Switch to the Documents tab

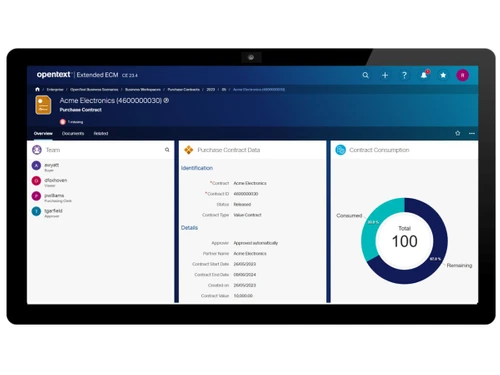(x=73, y=133)
